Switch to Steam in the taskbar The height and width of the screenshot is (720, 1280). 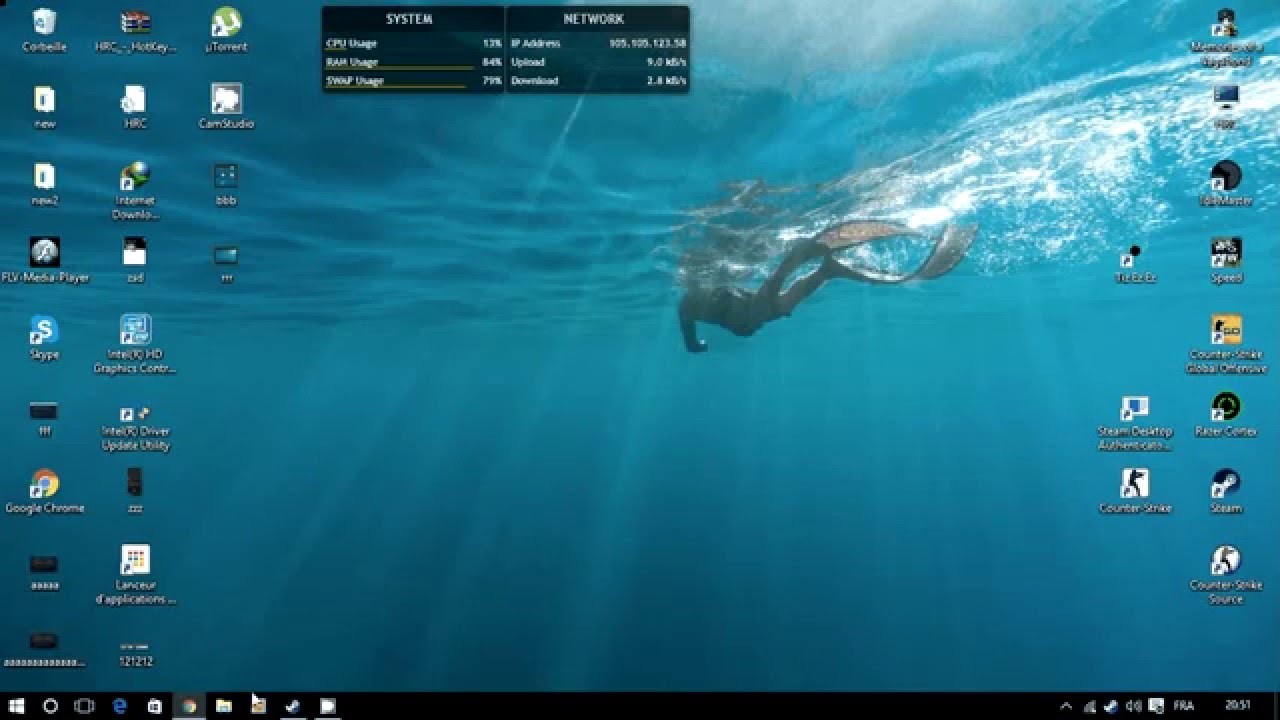point(293,706)
